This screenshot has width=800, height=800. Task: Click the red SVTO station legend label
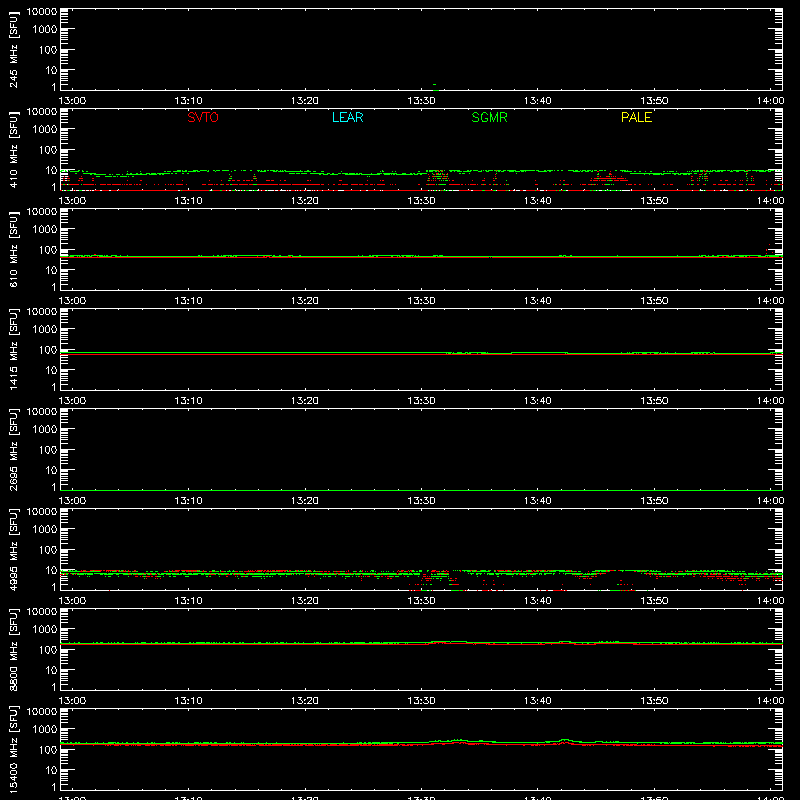click(203, 117)
